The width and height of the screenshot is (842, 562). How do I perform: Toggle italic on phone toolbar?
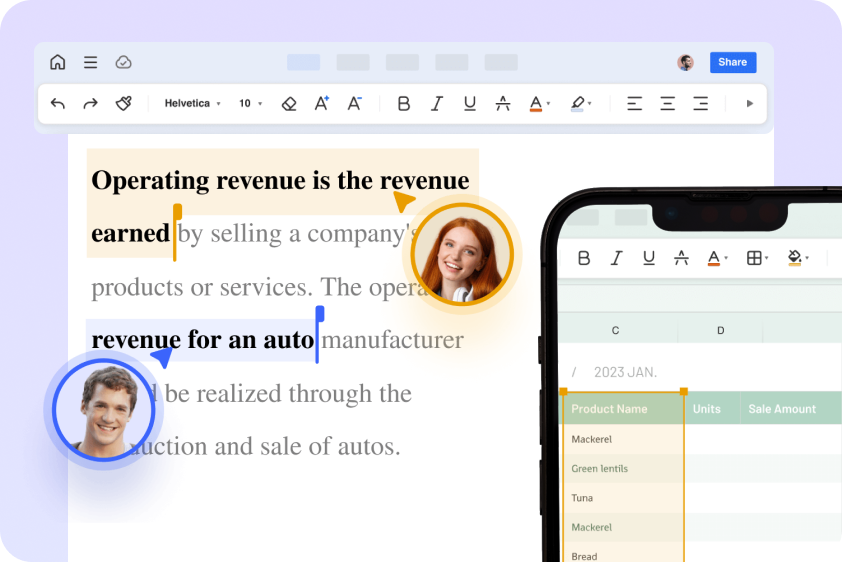pos(616,258)
